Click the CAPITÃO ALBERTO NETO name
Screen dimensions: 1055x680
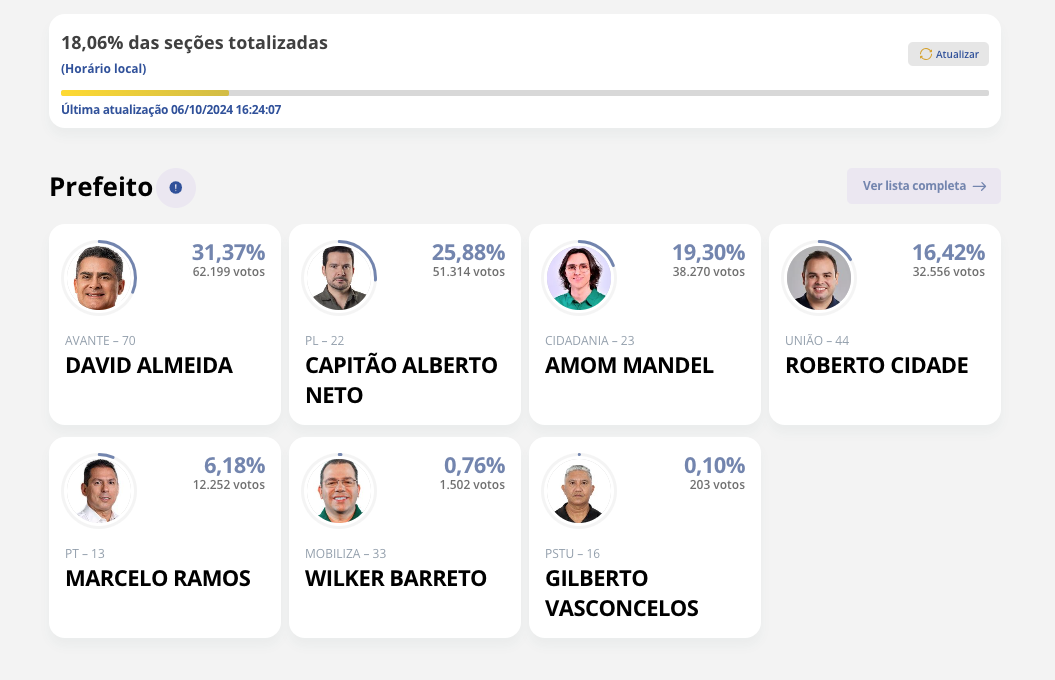[401, 380]
